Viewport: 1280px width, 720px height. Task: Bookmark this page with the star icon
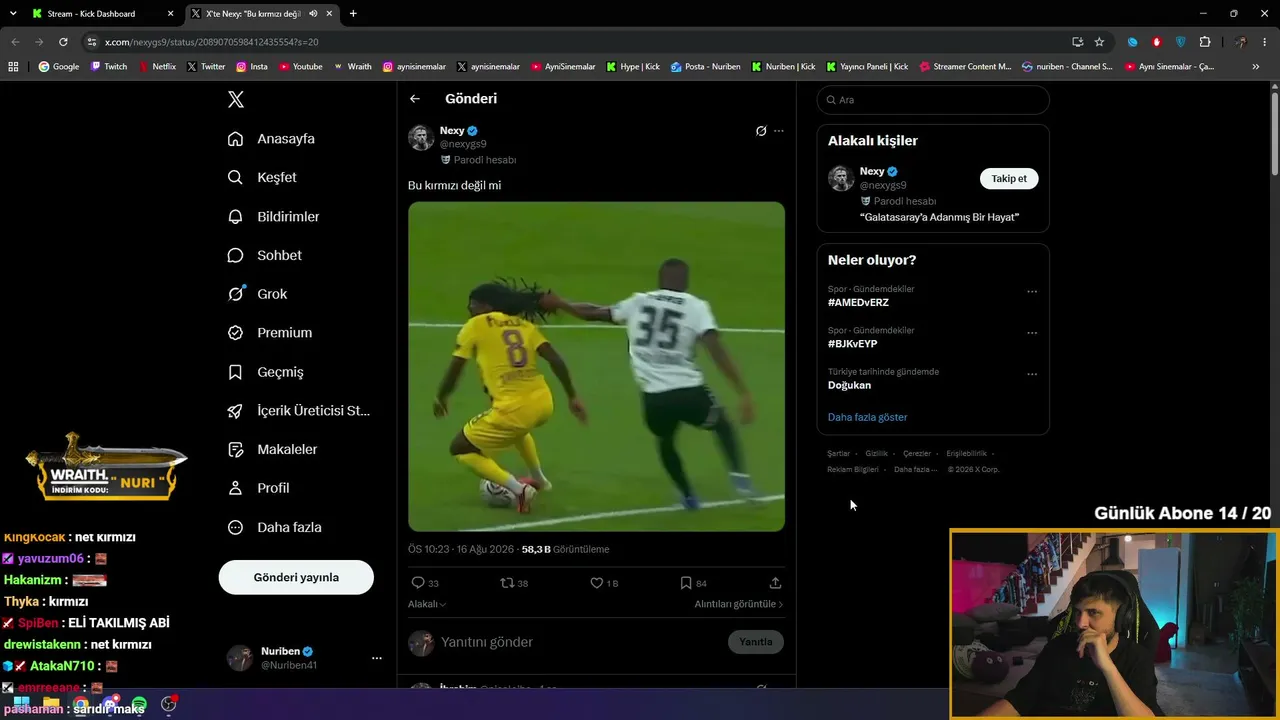(x=1099, y=42)
